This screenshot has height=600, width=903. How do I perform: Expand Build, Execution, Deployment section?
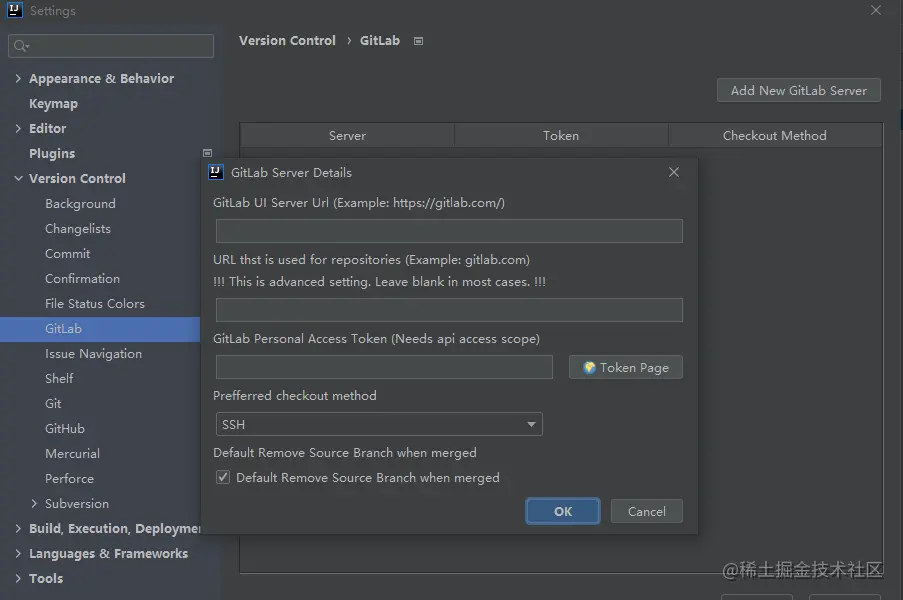pyautogui.click(x=18, y=529)
